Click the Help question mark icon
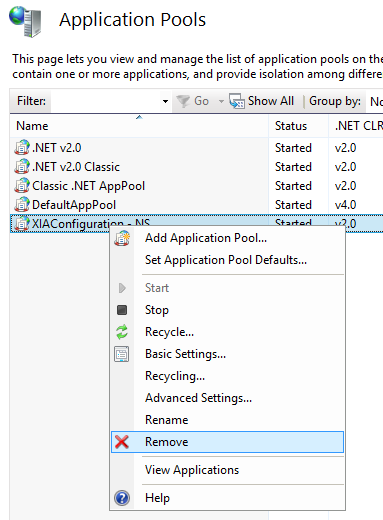 pos(122,498)
